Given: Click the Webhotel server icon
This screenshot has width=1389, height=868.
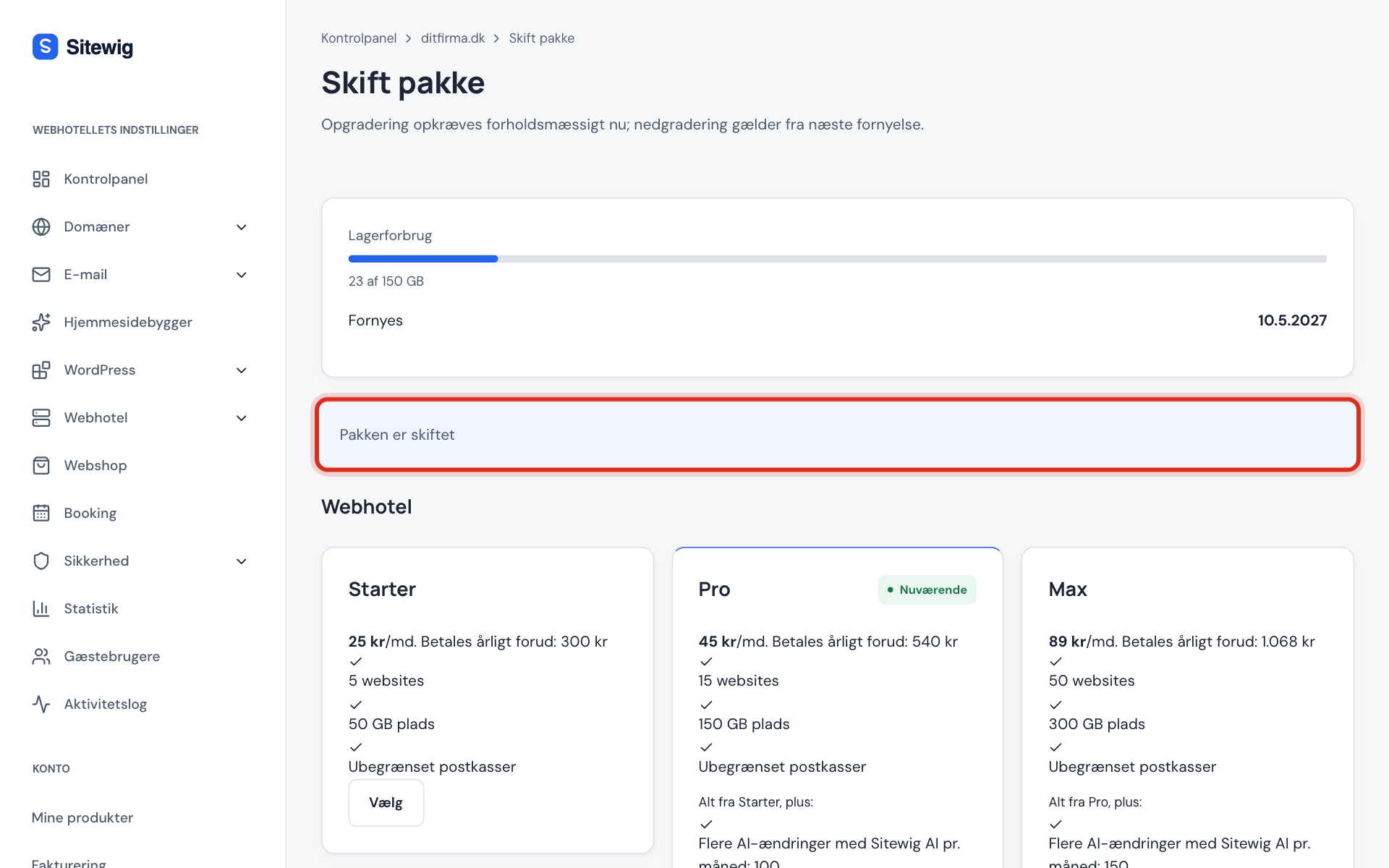Looking at the screenshot, I should (x=41, y=417).
